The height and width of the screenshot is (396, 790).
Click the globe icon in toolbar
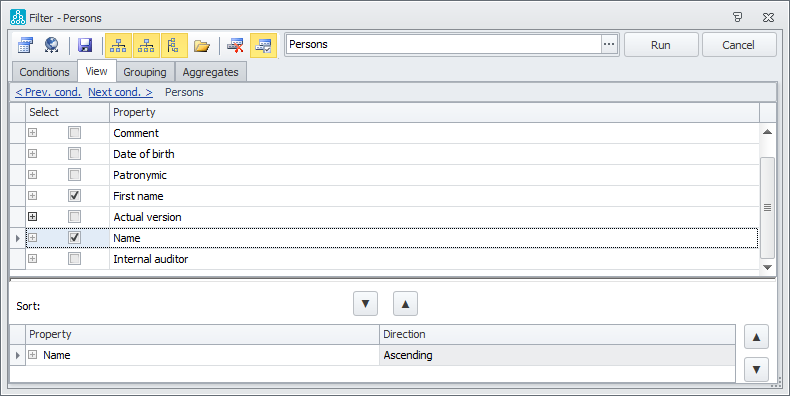pos(51,45)
